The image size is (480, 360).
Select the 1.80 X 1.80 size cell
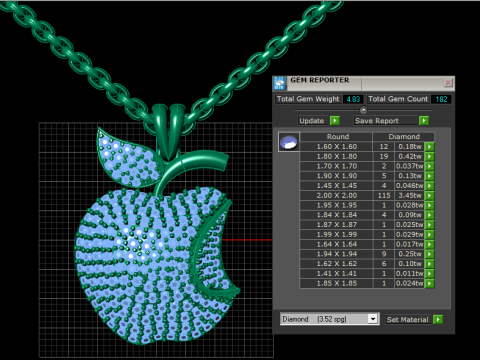[337, 156]
